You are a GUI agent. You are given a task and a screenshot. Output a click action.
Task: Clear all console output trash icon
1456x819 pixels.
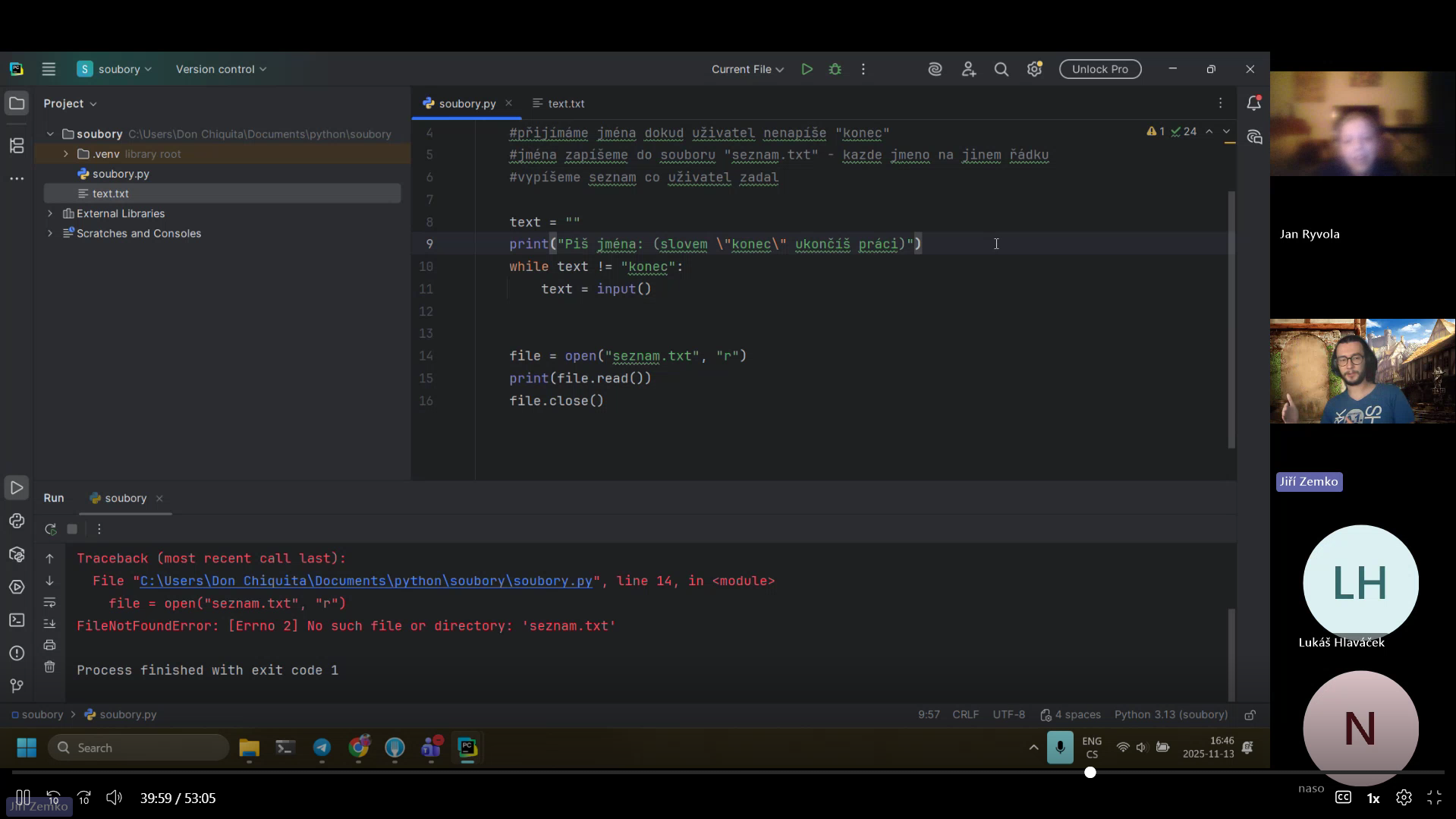coord(49,666)
